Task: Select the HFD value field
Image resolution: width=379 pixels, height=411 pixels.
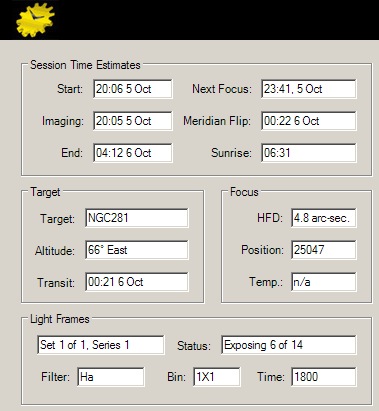Action: (324, 218)
